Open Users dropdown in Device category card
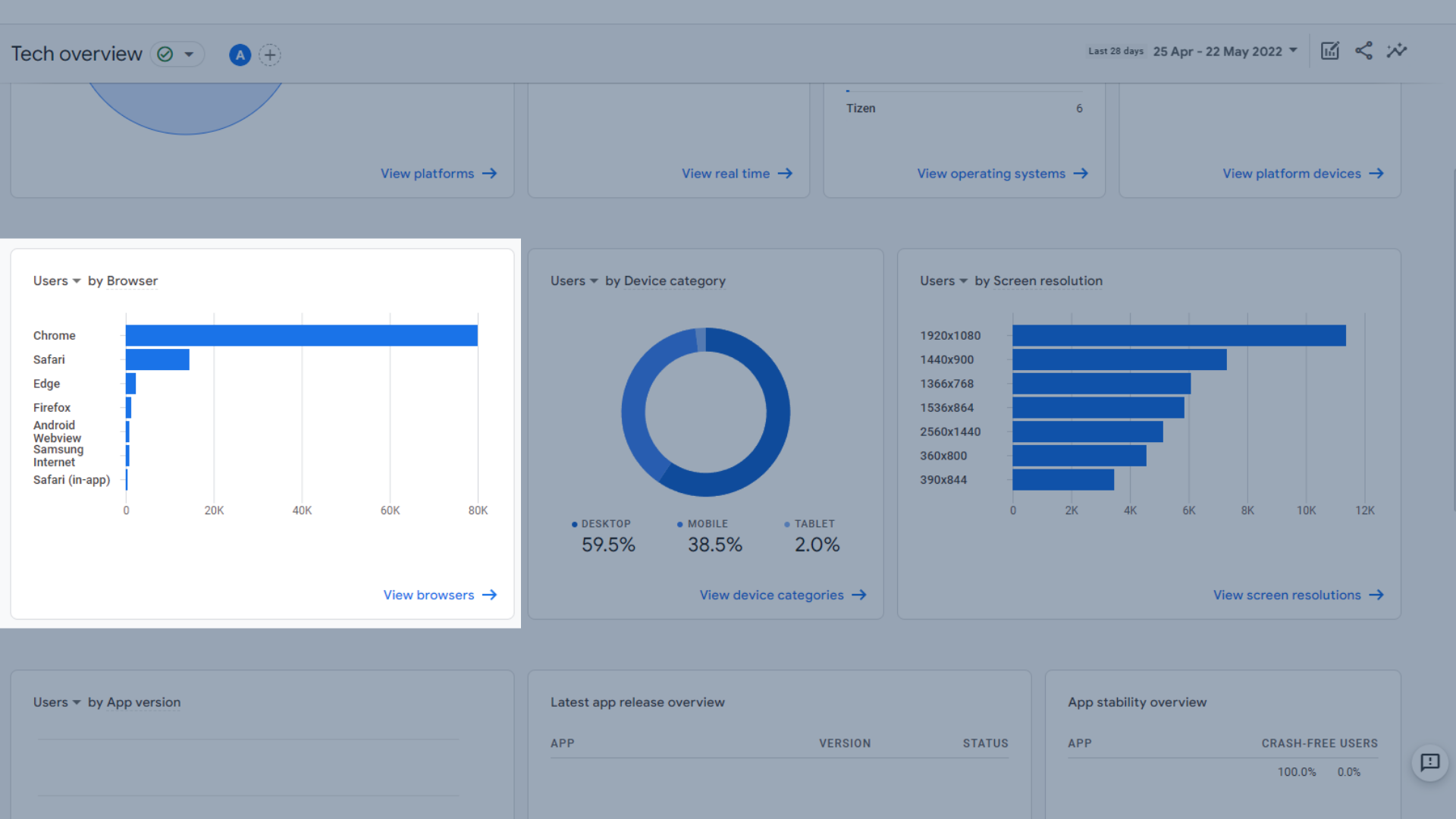The image size is (1456, 819). pos(574,281)
